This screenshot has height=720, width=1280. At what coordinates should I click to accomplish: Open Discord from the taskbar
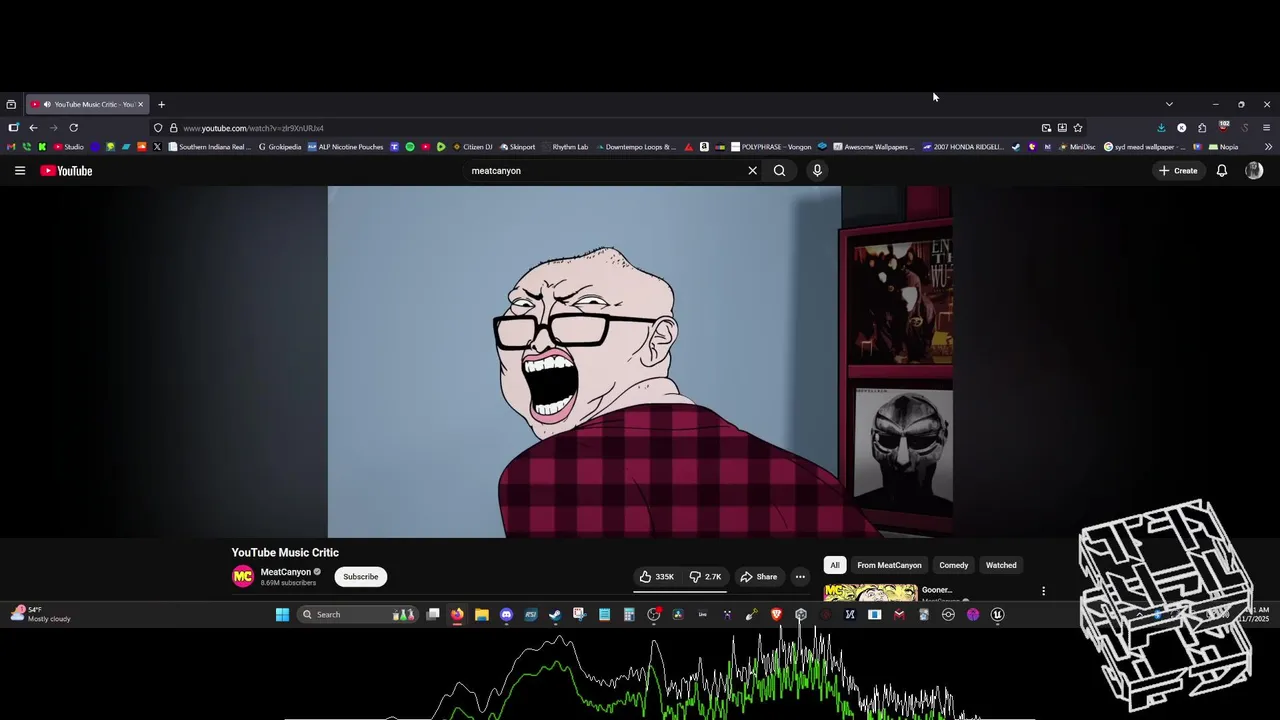click(506, 615)
